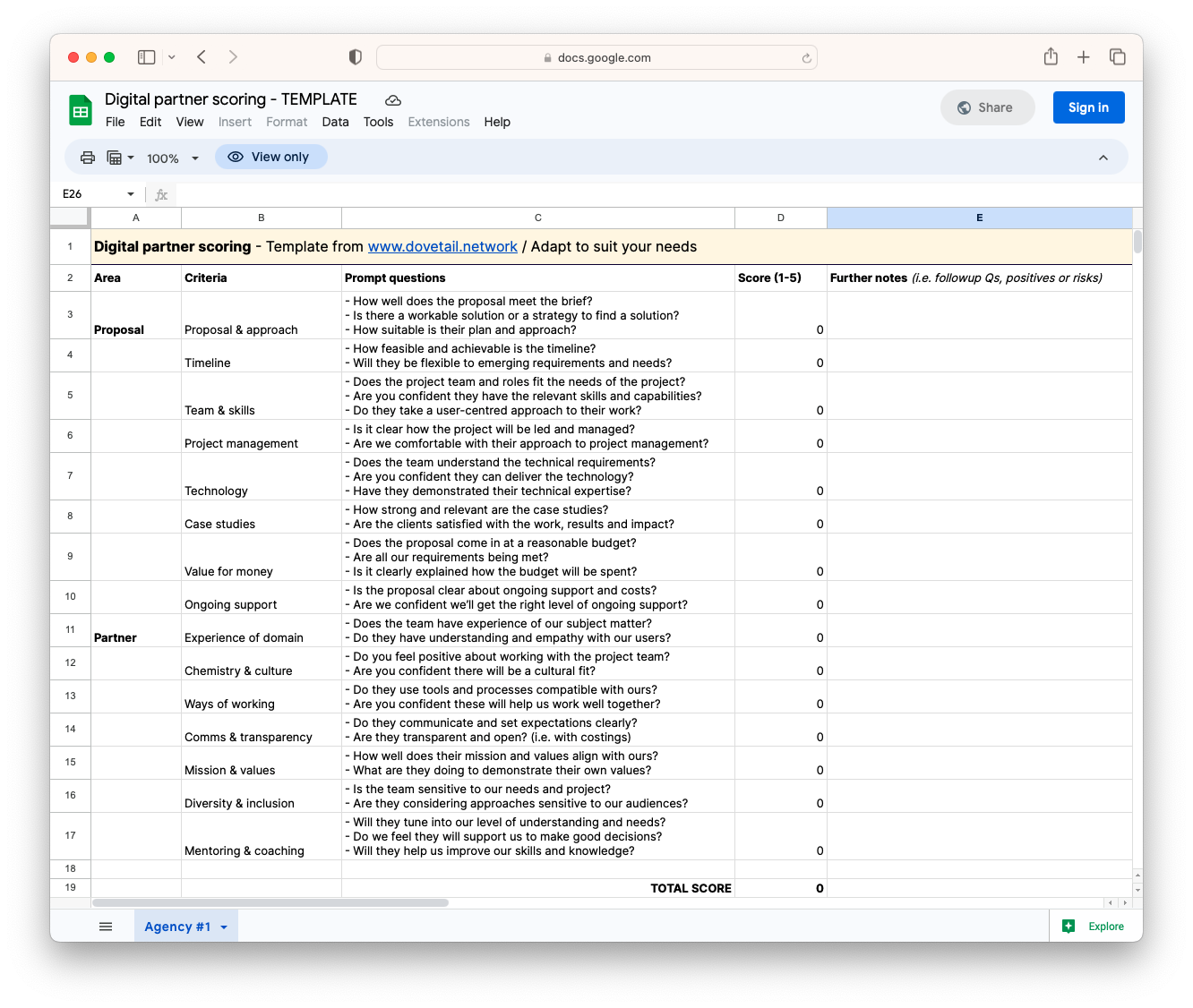
Task: Click the Safari privacy shield icon
Action: pyautogui.click(x=355, y=56)
